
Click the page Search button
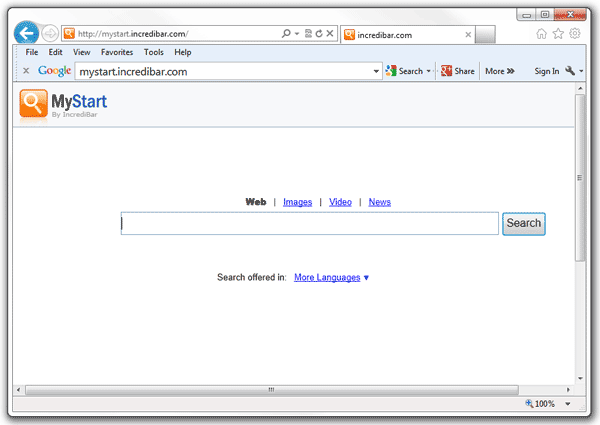pyautogui.click(x=523, y=223)
